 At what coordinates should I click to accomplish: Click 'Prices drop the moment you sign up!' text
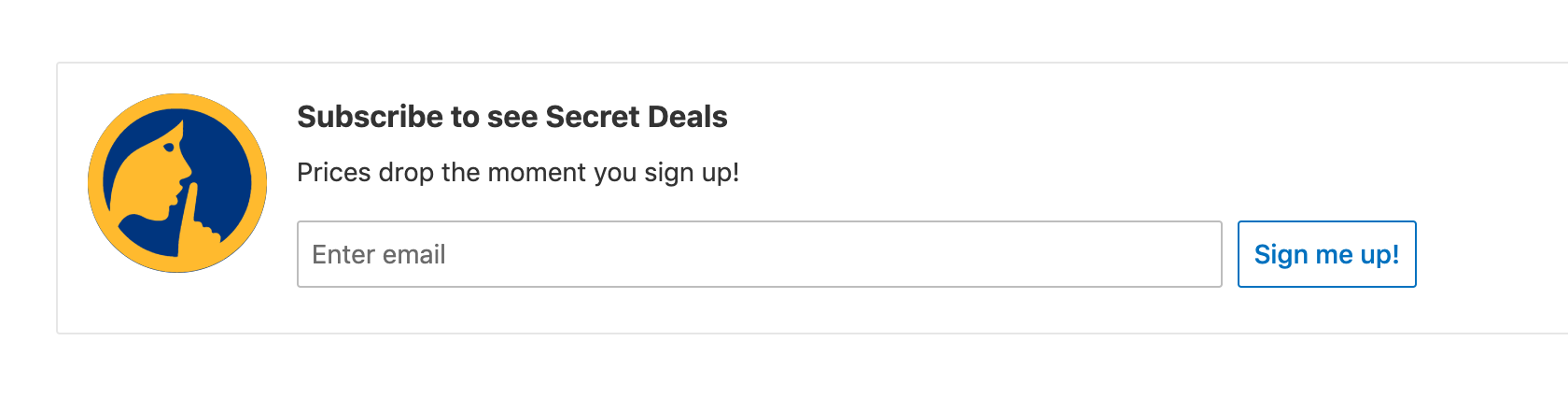click(x=517, y=173)
